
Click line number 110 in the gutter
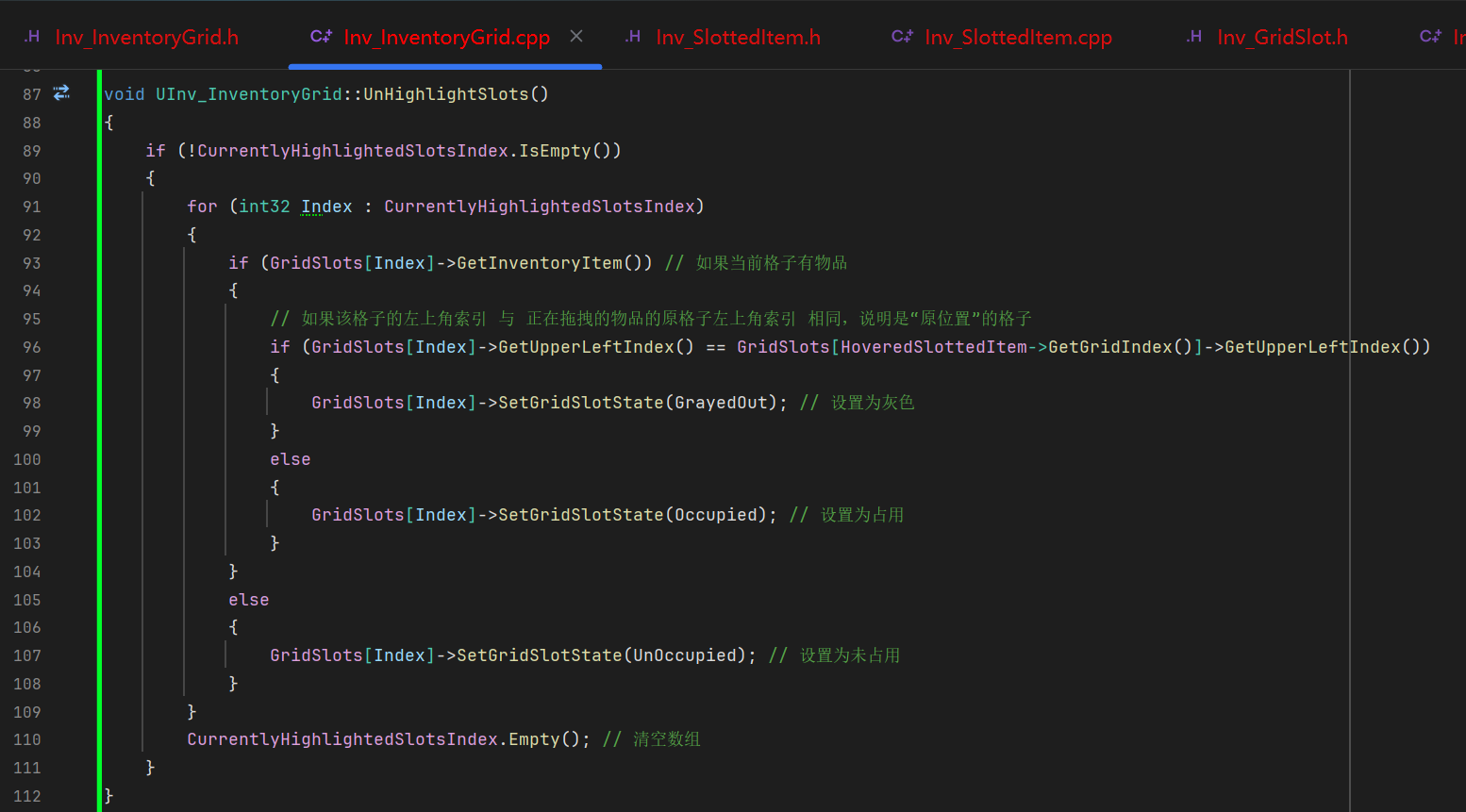(27, 739)
